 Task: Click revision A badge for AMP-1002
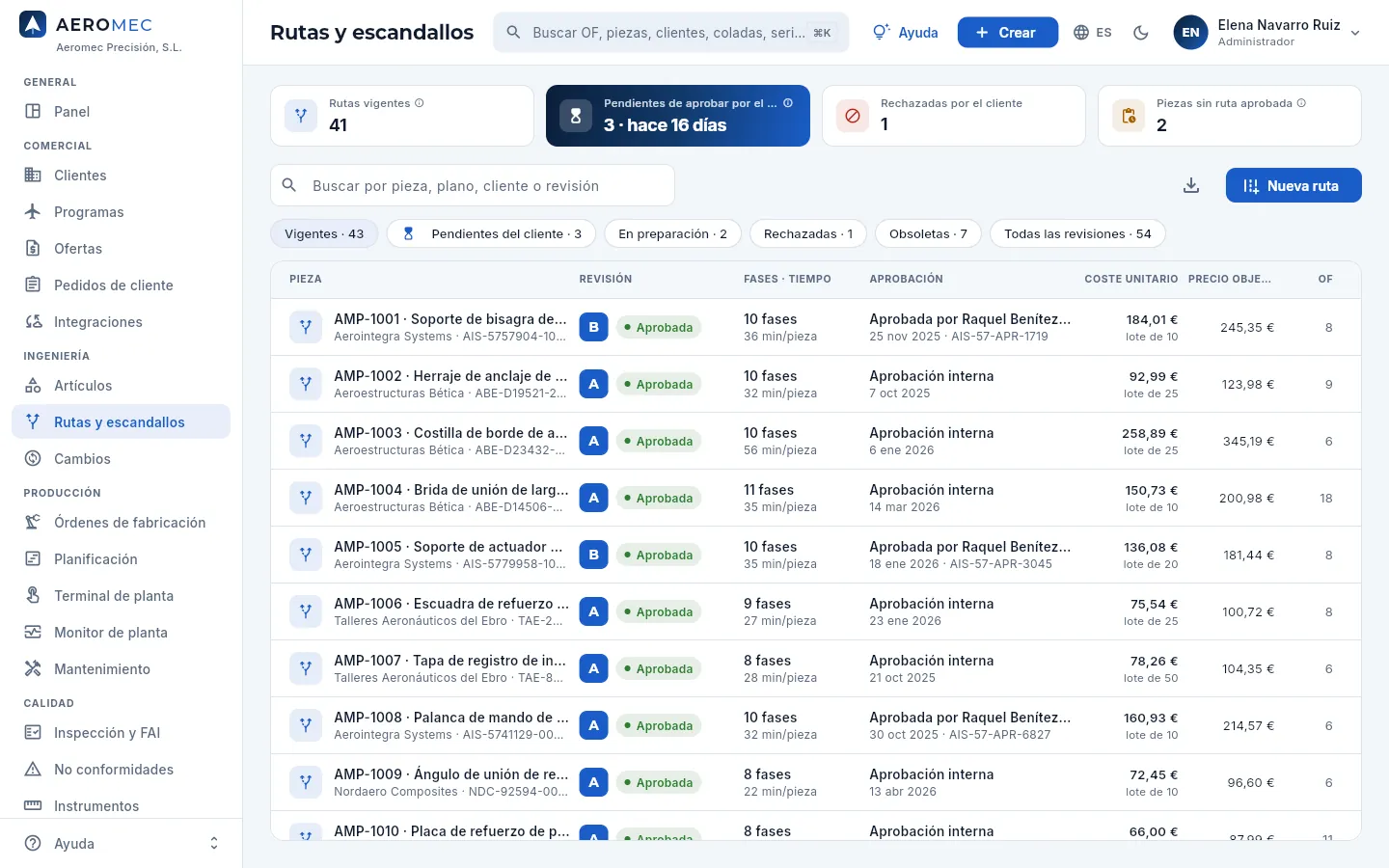point(593,384)
